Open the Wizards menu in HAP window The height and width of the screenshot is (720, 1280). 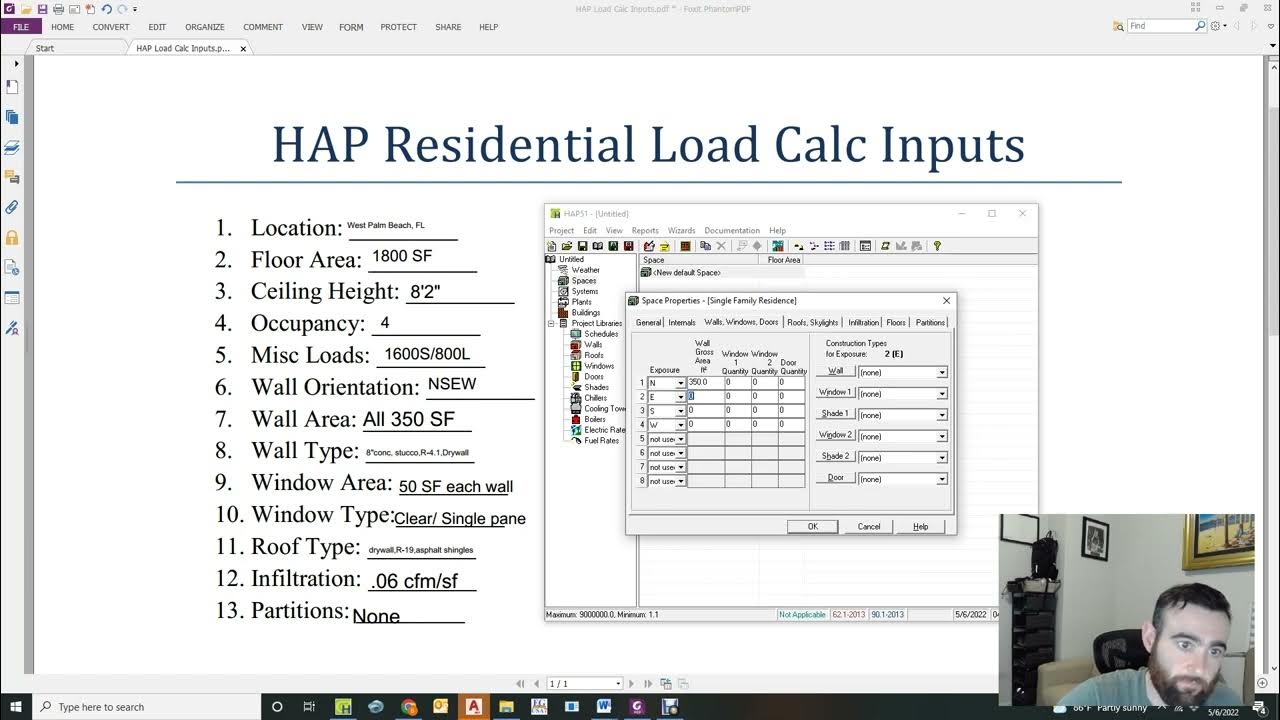pos(681,230)
